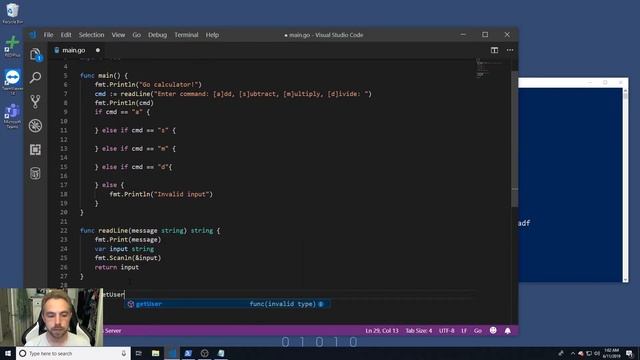Open the Recycle Bin desktop icon
Screen dimensions: 640x360
pyautogui.click(x=12, y=13)
